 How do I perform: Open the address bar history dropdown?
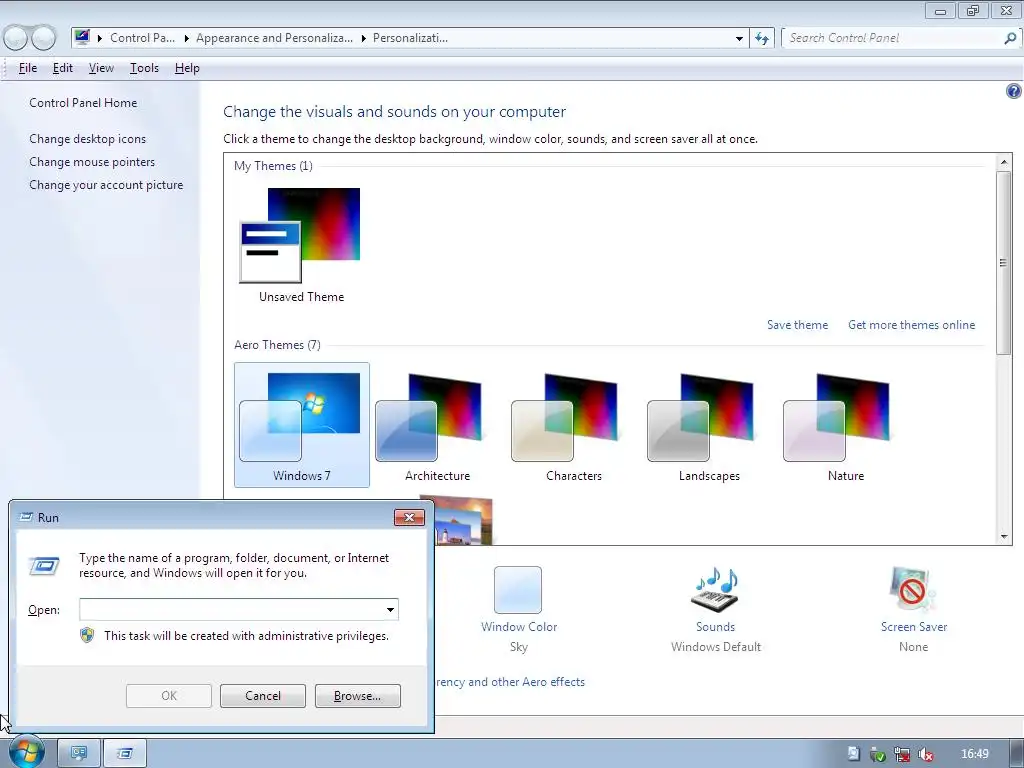(x=739, y=39)
